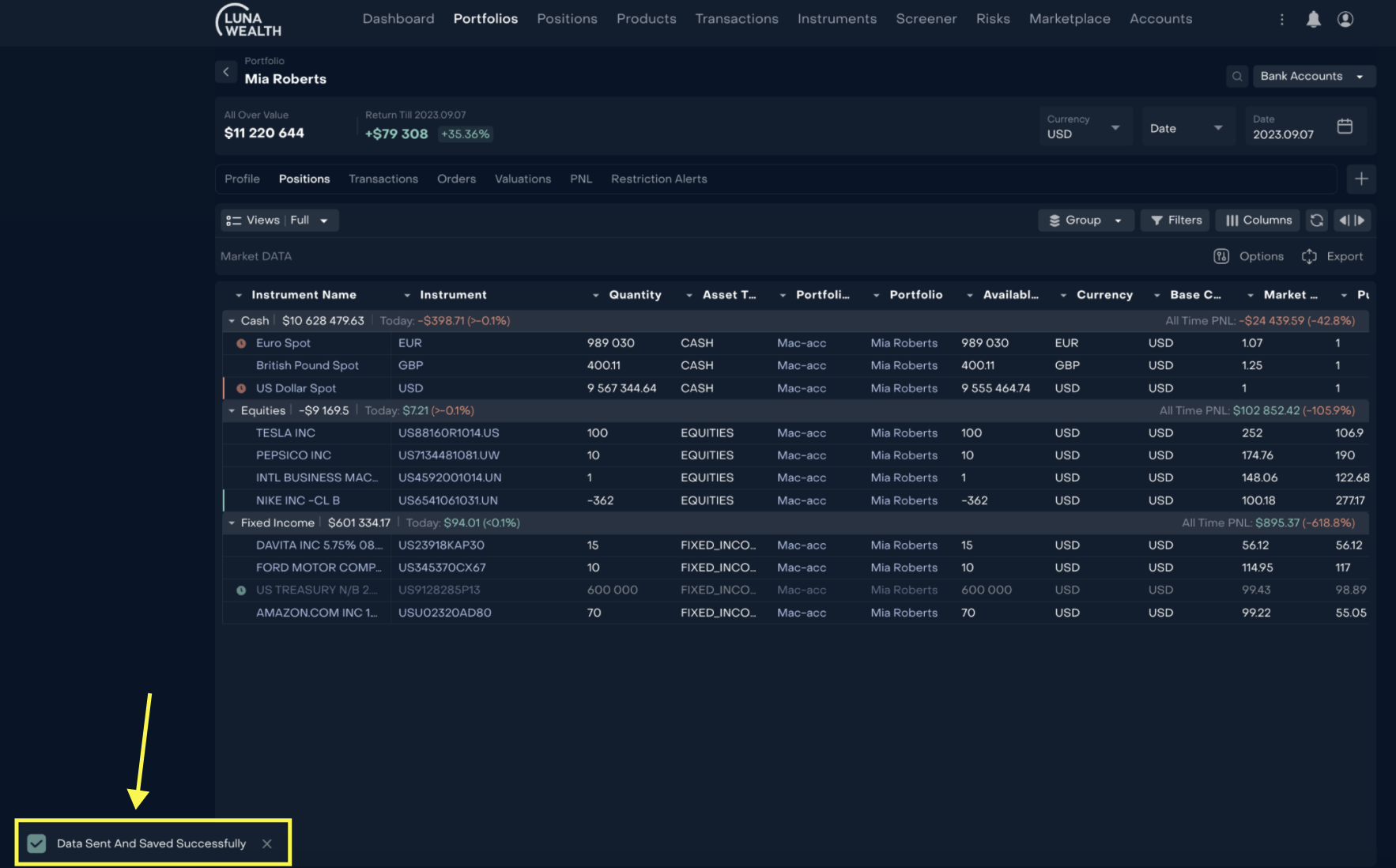Open notifications bell
Viewport: 1396px width, 868px height.
(x=1313, y=19)
